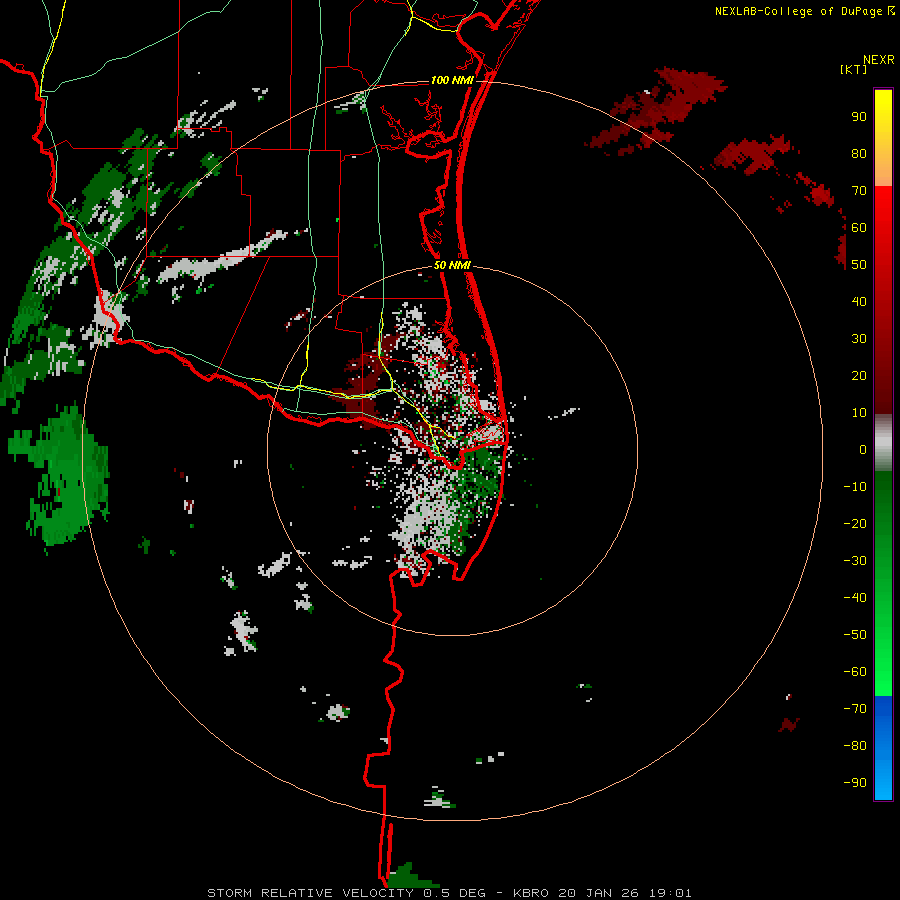Click the -40 value on velocity scale
This screenshot has width=900, height=900.
[x=855, y=598]
